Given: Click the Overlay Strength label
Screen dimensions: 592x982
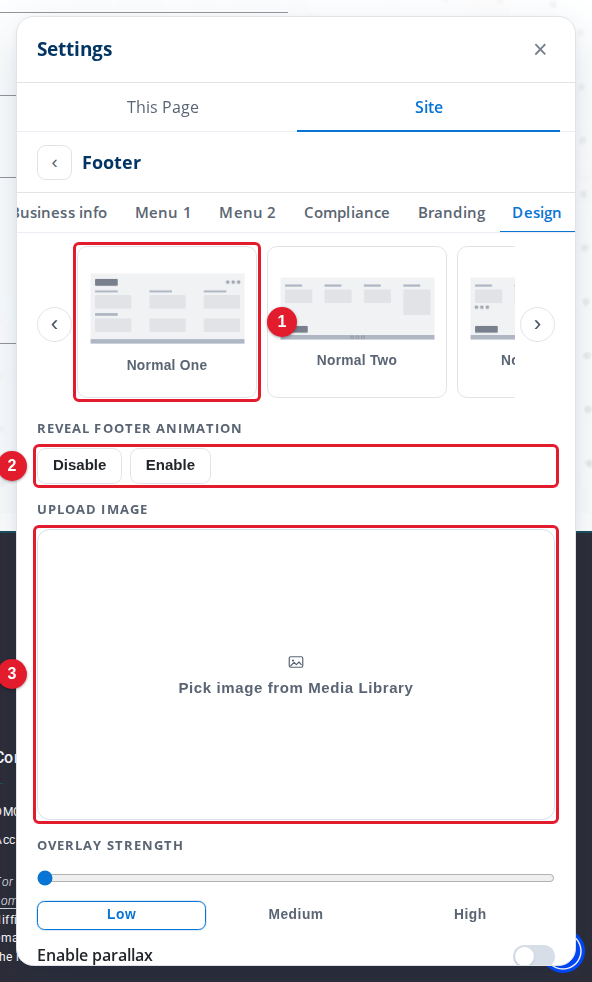Looking at the screenshot, I should coord(110,845).
